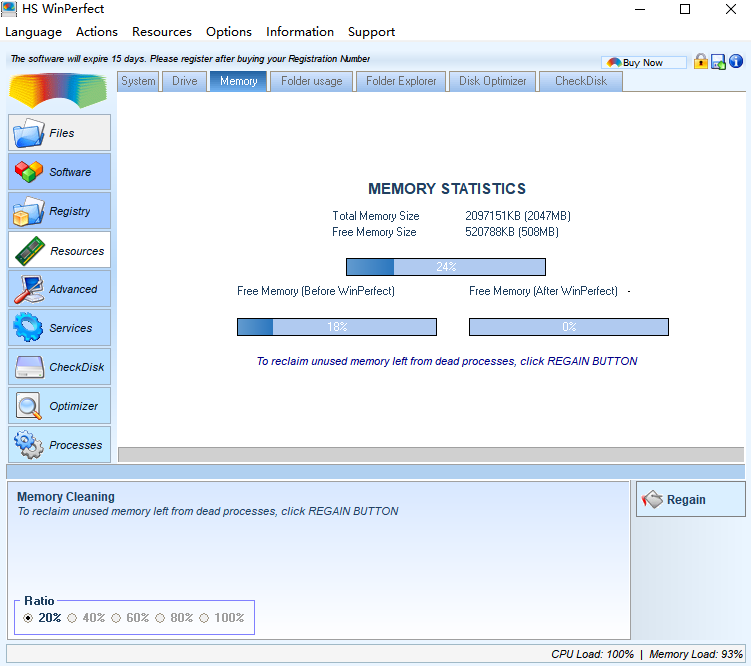Click the 2097151KB (2047MB) total memory value

pos(518,216)
